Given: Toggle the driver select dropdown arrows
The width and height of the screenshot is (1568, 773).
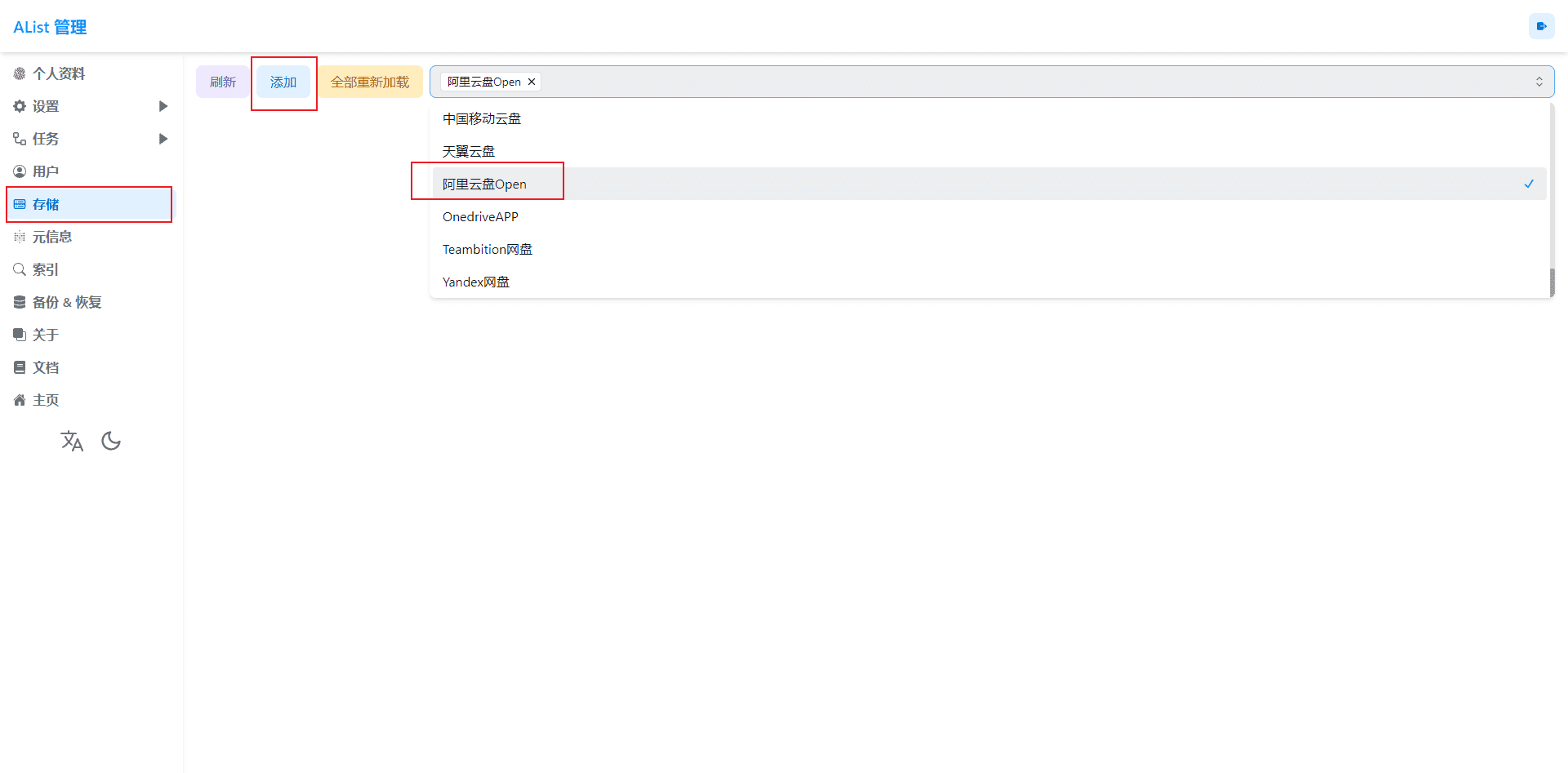Looking at the screenshot, I should [1539, 82].
